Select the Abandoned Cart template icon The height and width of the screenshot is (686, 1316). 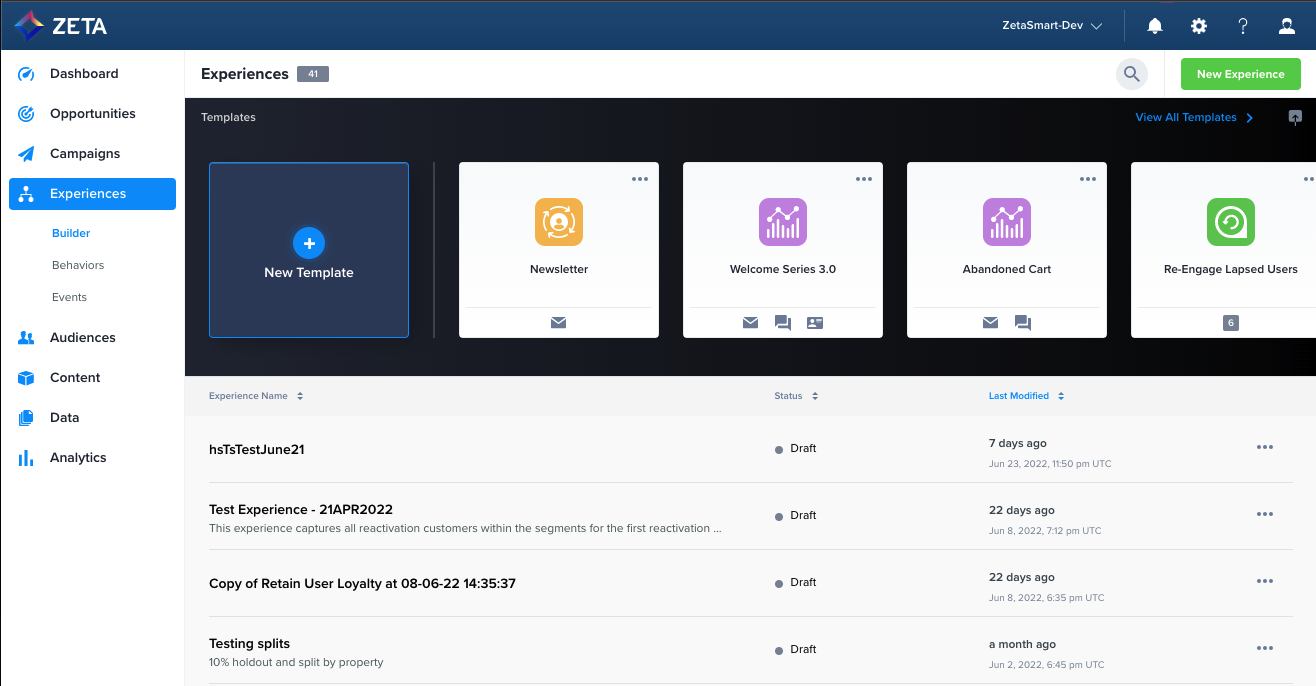[x=1007, y=222]
